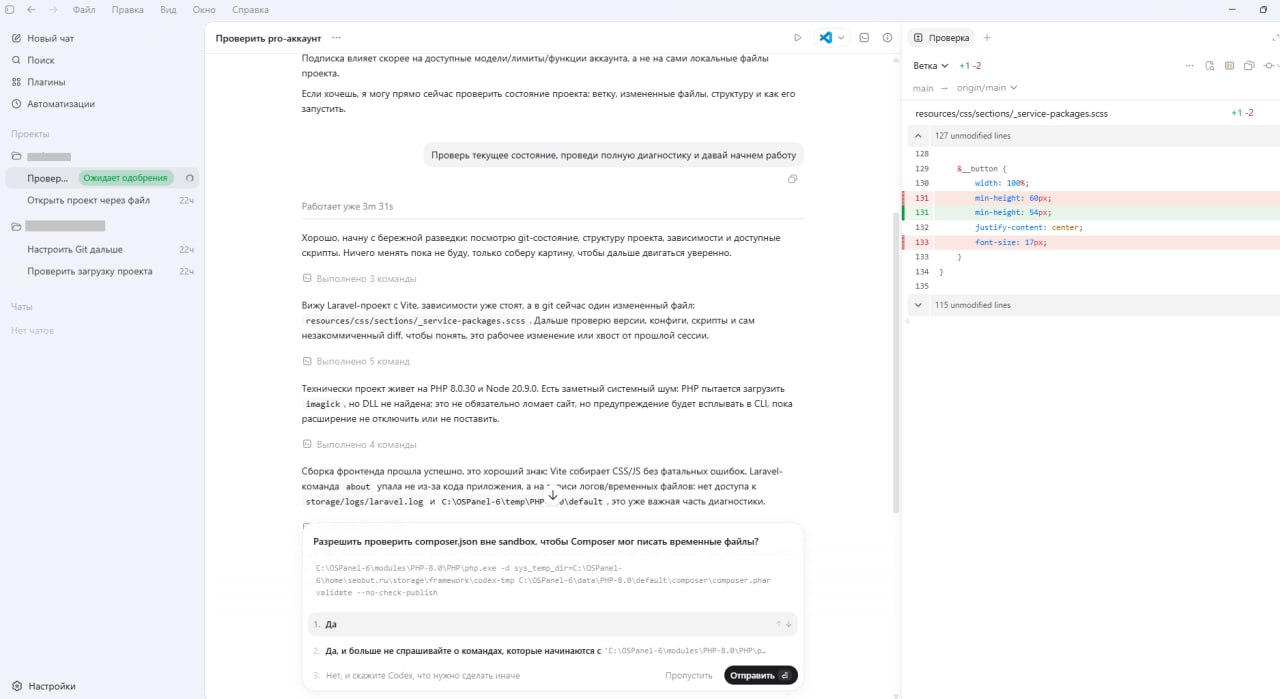Image resolution: width=1280 pixels, height=699 pixels.
Task: Open the Правка menu
Action: click(128, 9)
